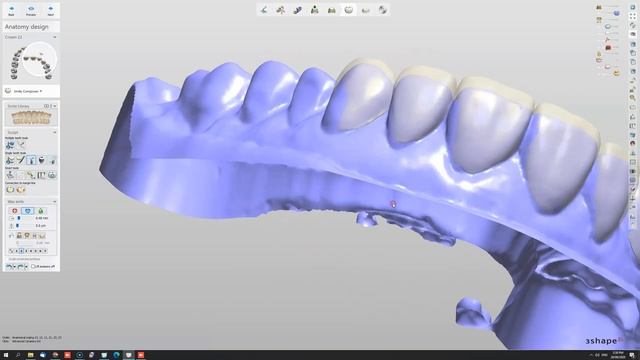Open the redo history dropdown arrow

point(27,267)
